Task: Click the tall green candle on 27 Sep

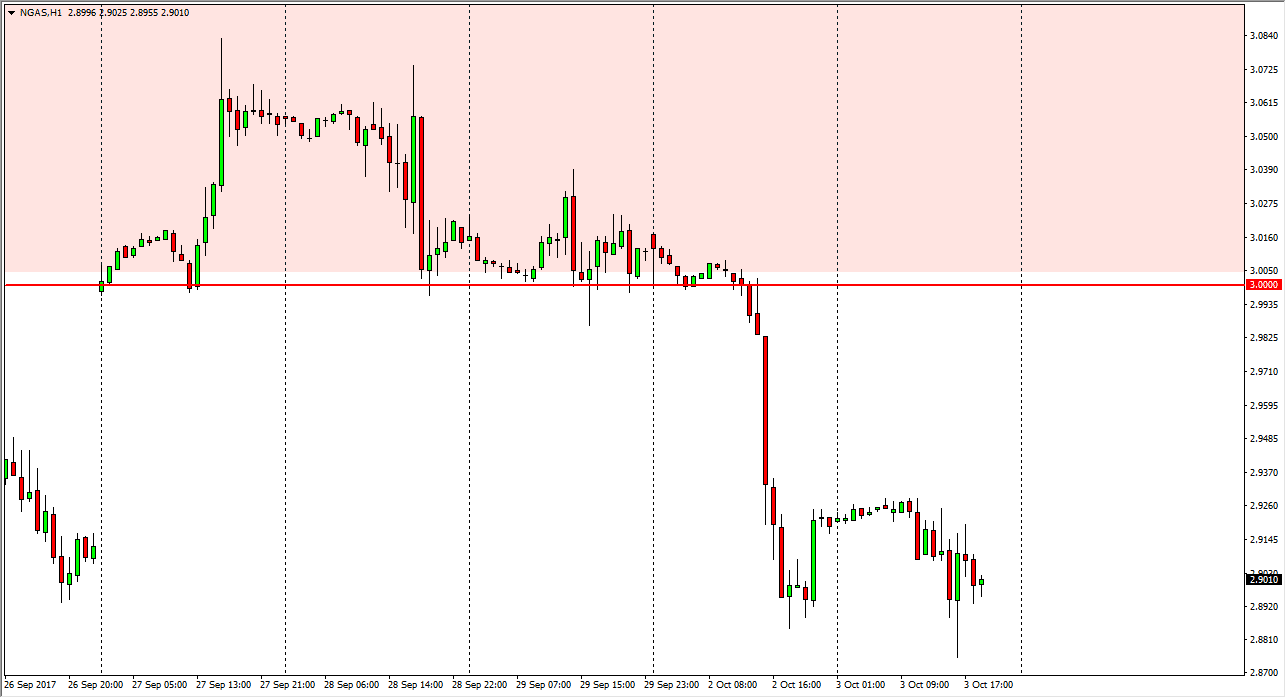Action: click(x=221, y=142)
